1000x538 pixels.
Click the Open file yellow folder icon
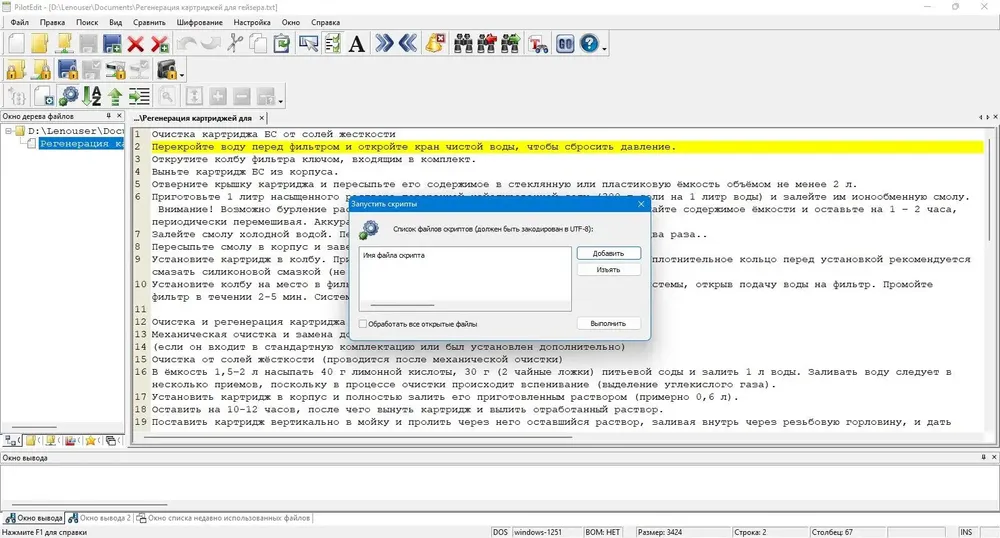point(40,43)
